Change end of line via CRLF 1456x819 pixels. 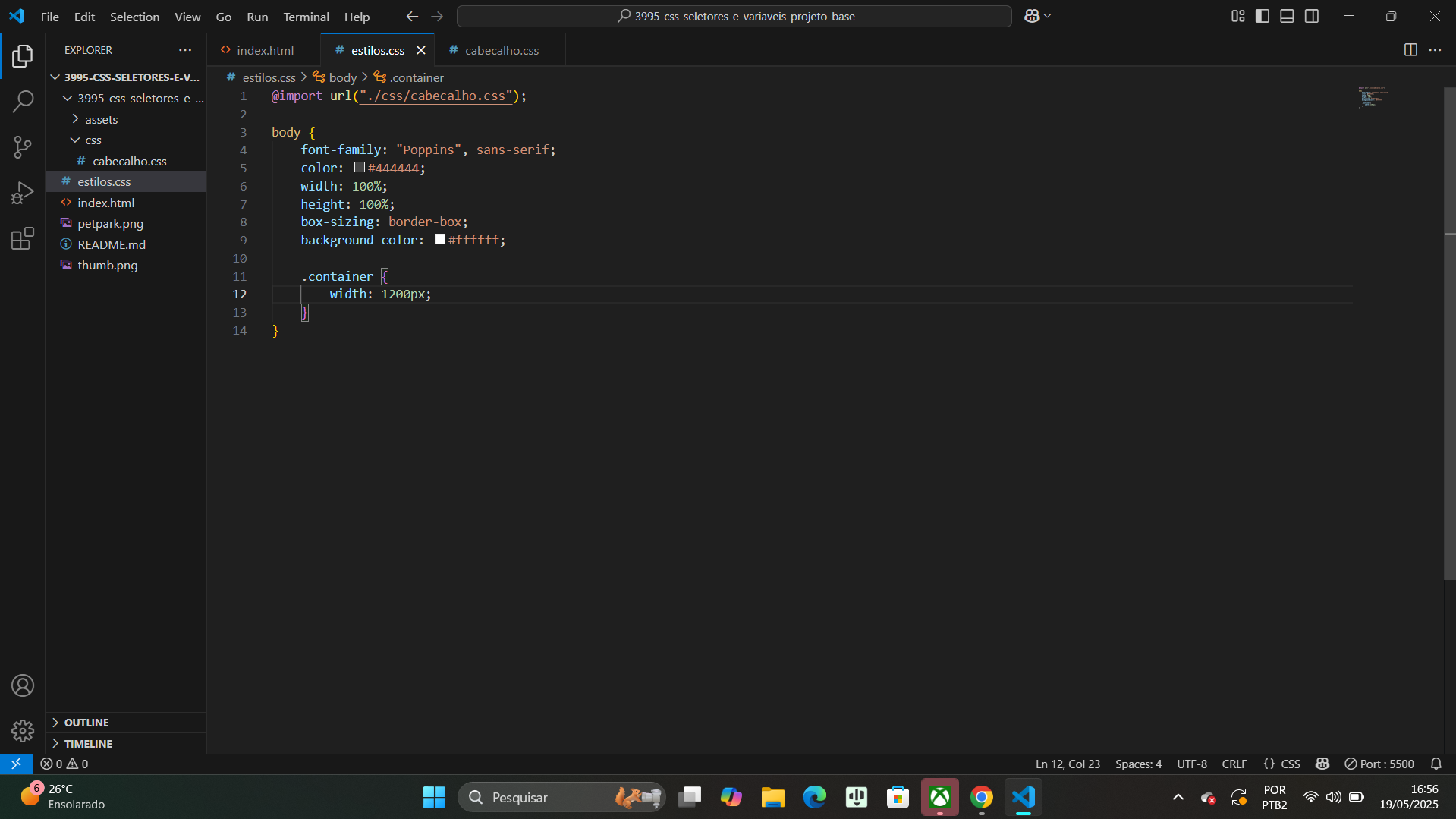coord(1234,764)
